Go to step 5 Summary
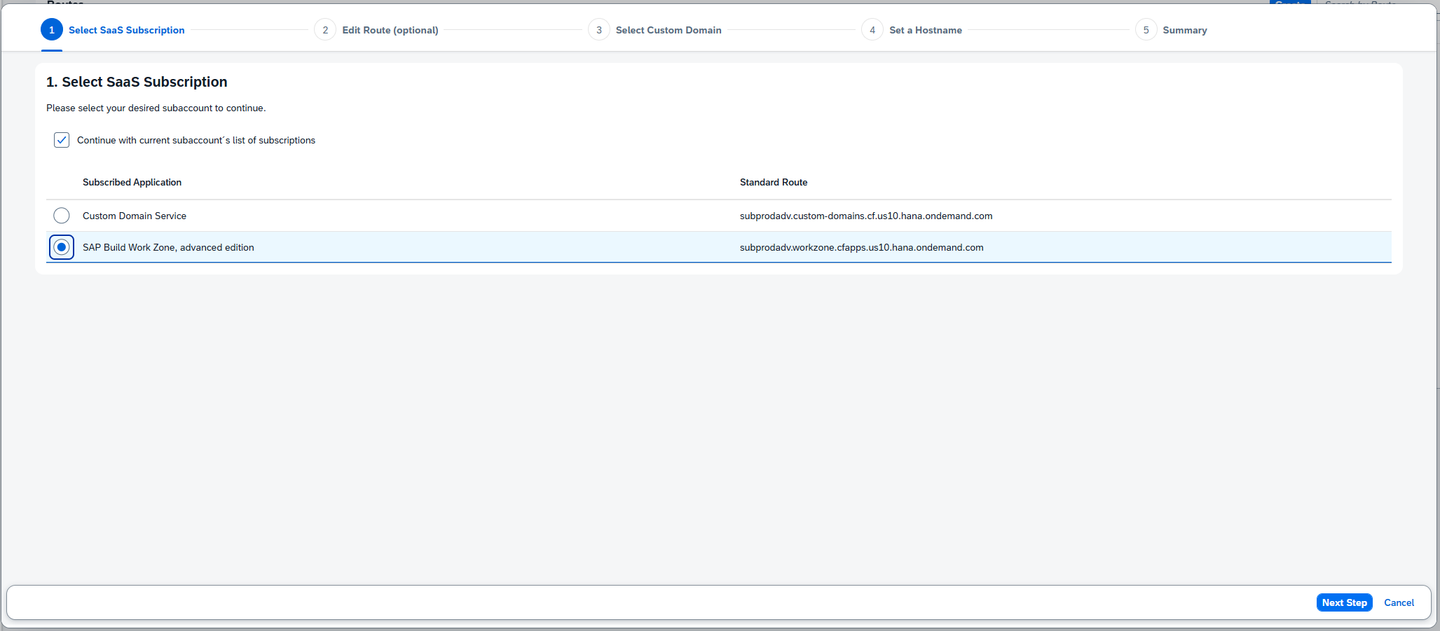This screenshot has width=1440, height=631. [1171, 30]
